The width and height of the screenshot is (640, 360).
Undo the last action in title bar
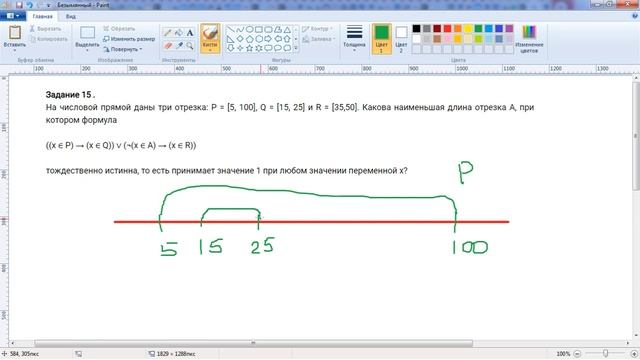tap(29, 5)
